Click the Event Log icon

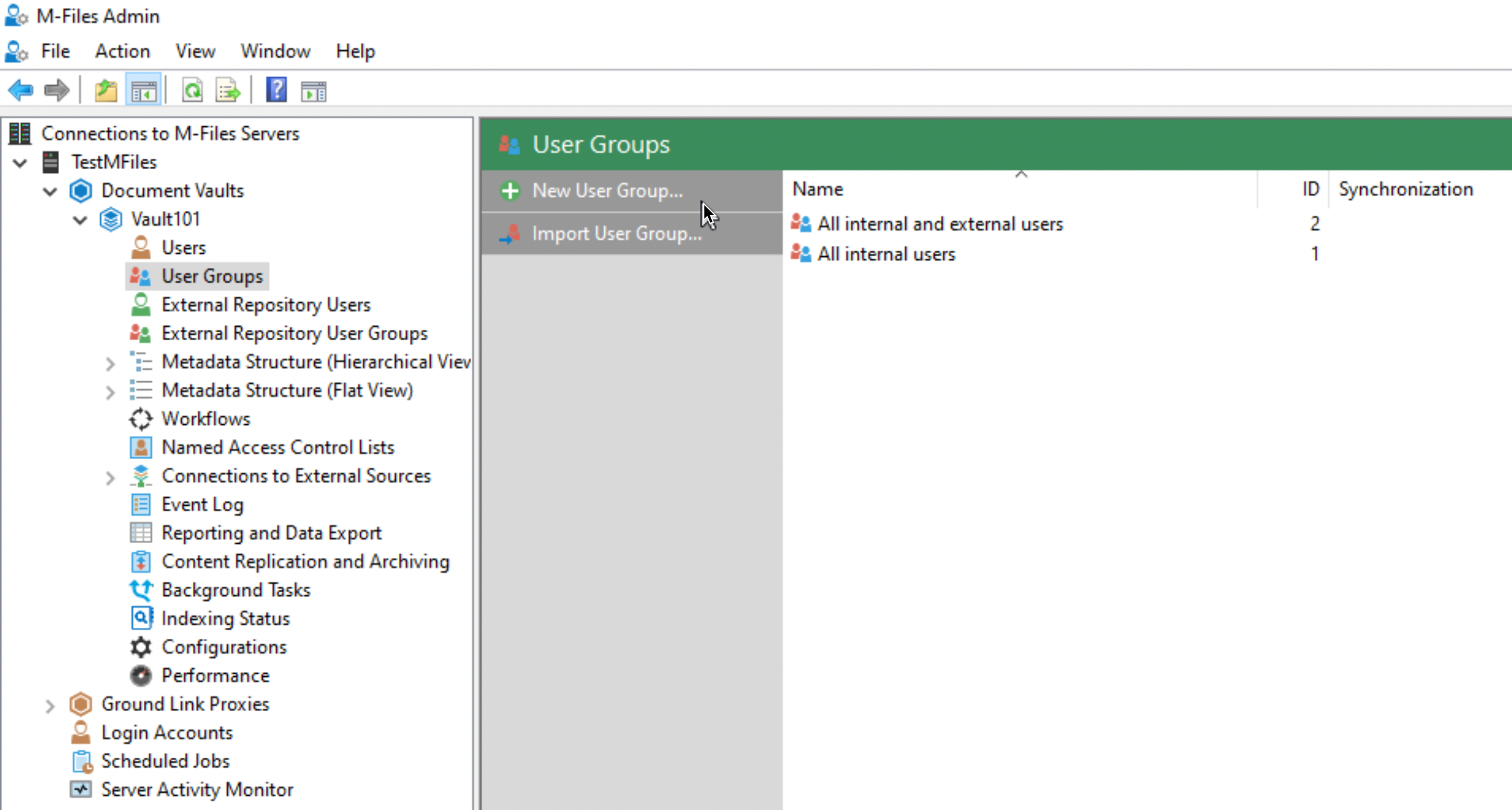coord(141,505)
